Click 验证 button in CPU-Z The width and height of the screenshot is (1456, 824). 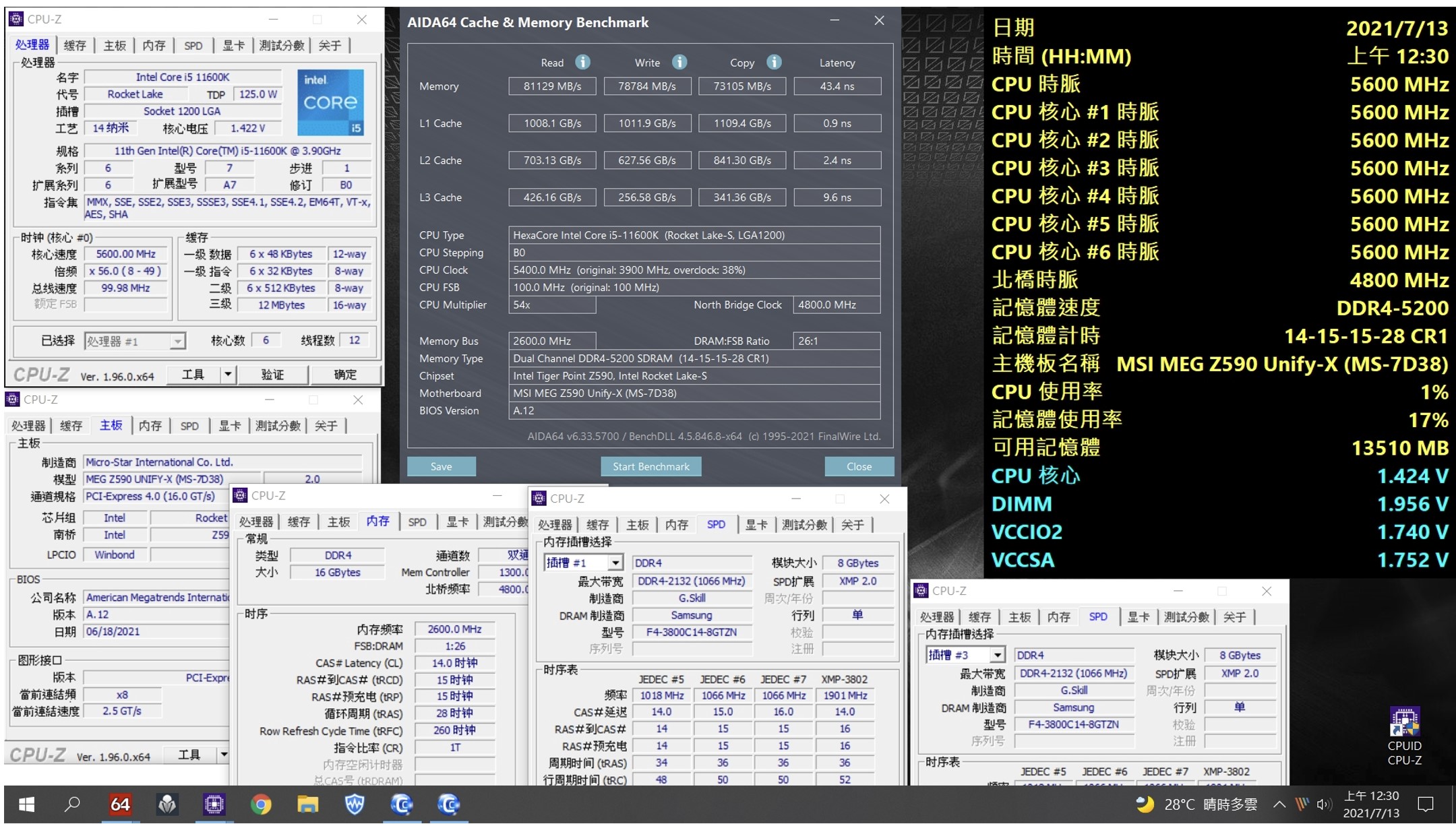click(273, 374)
